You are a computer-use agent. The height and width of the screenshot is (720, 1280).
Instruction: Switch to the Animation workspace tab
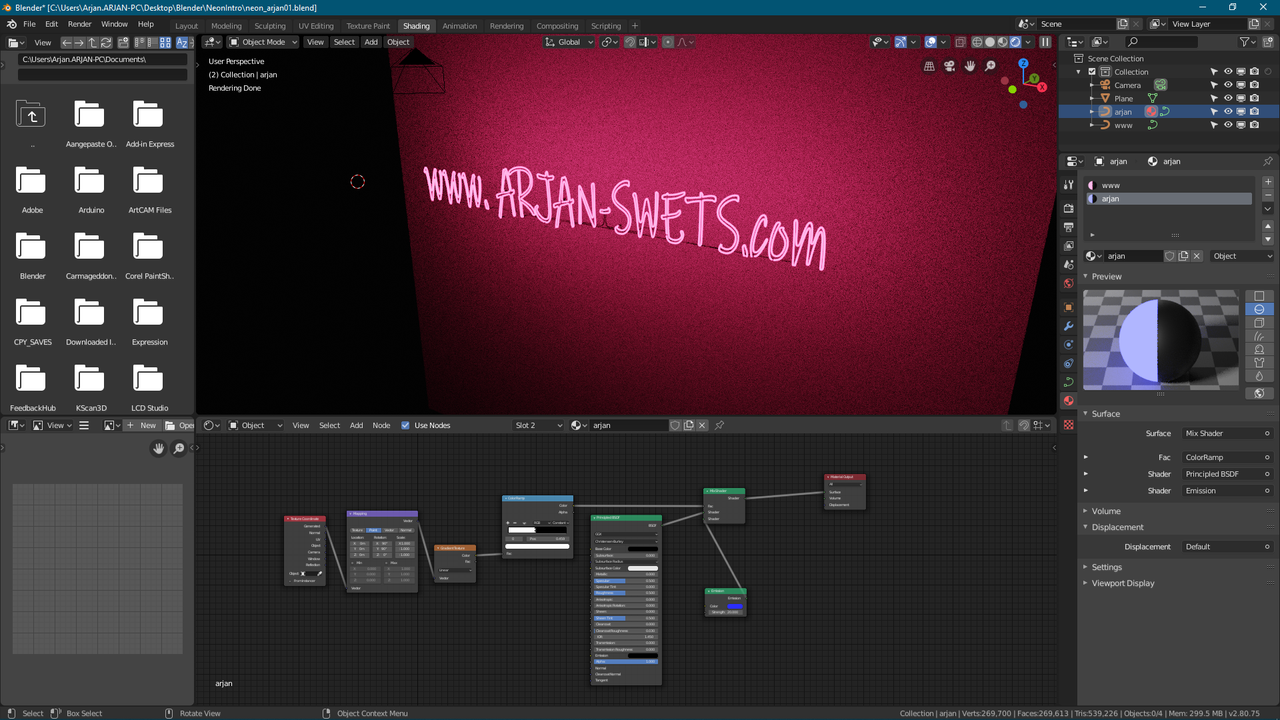tap(460, 26)
